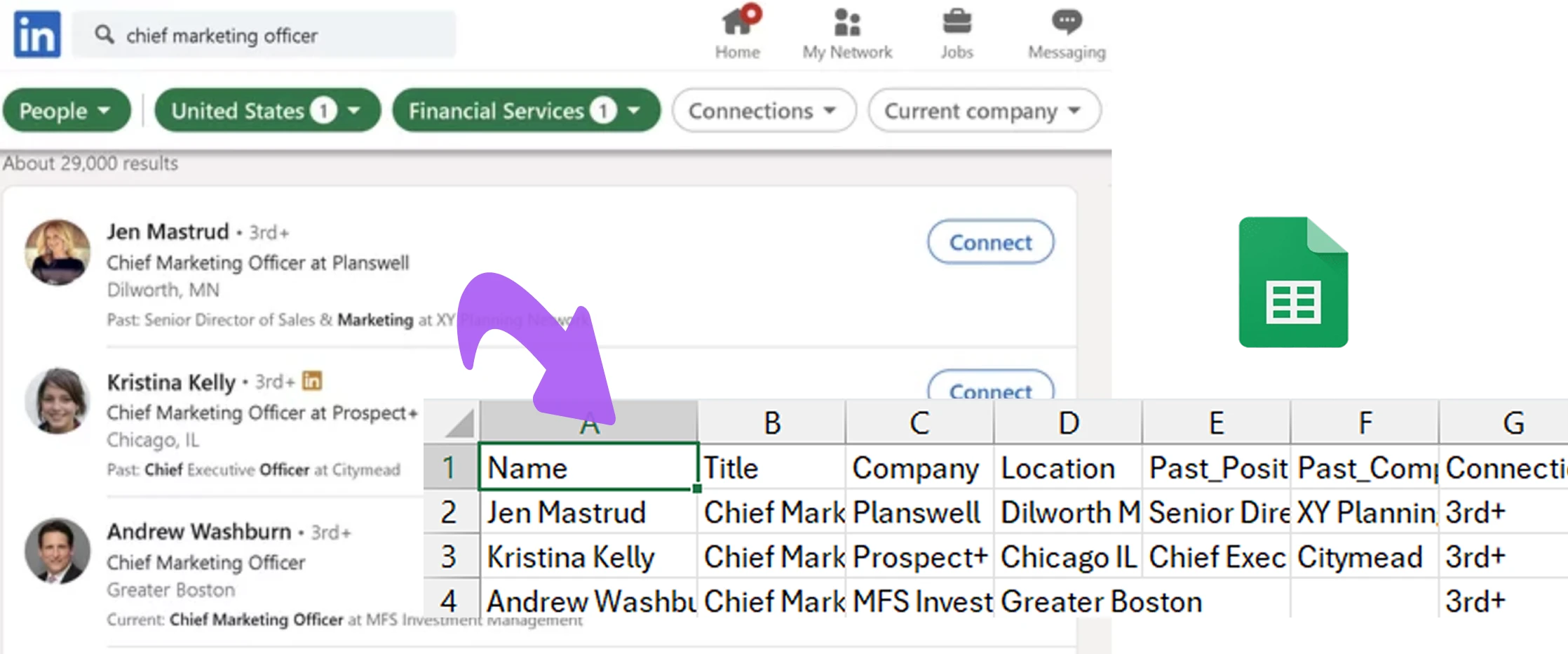Click the 'Title' header cell
Screen dimensions: 1568x654
point(772,467)
